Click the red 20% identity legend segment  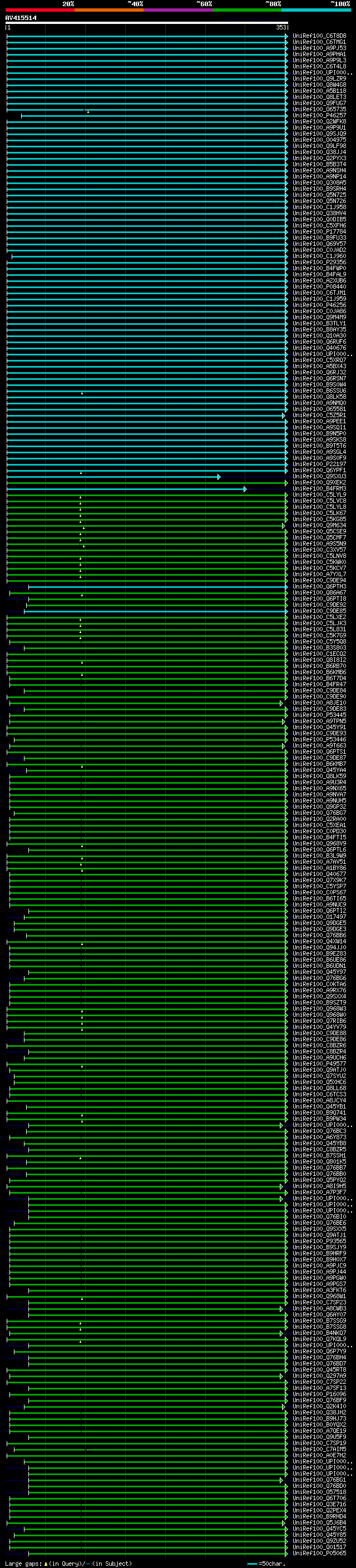39,10
